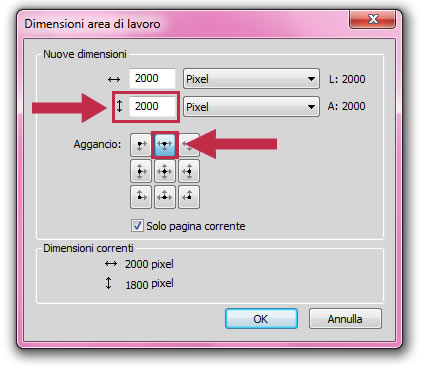Select the center anchor button
The height and width of the screenshot is (366, 422).
tap(165, 171)
